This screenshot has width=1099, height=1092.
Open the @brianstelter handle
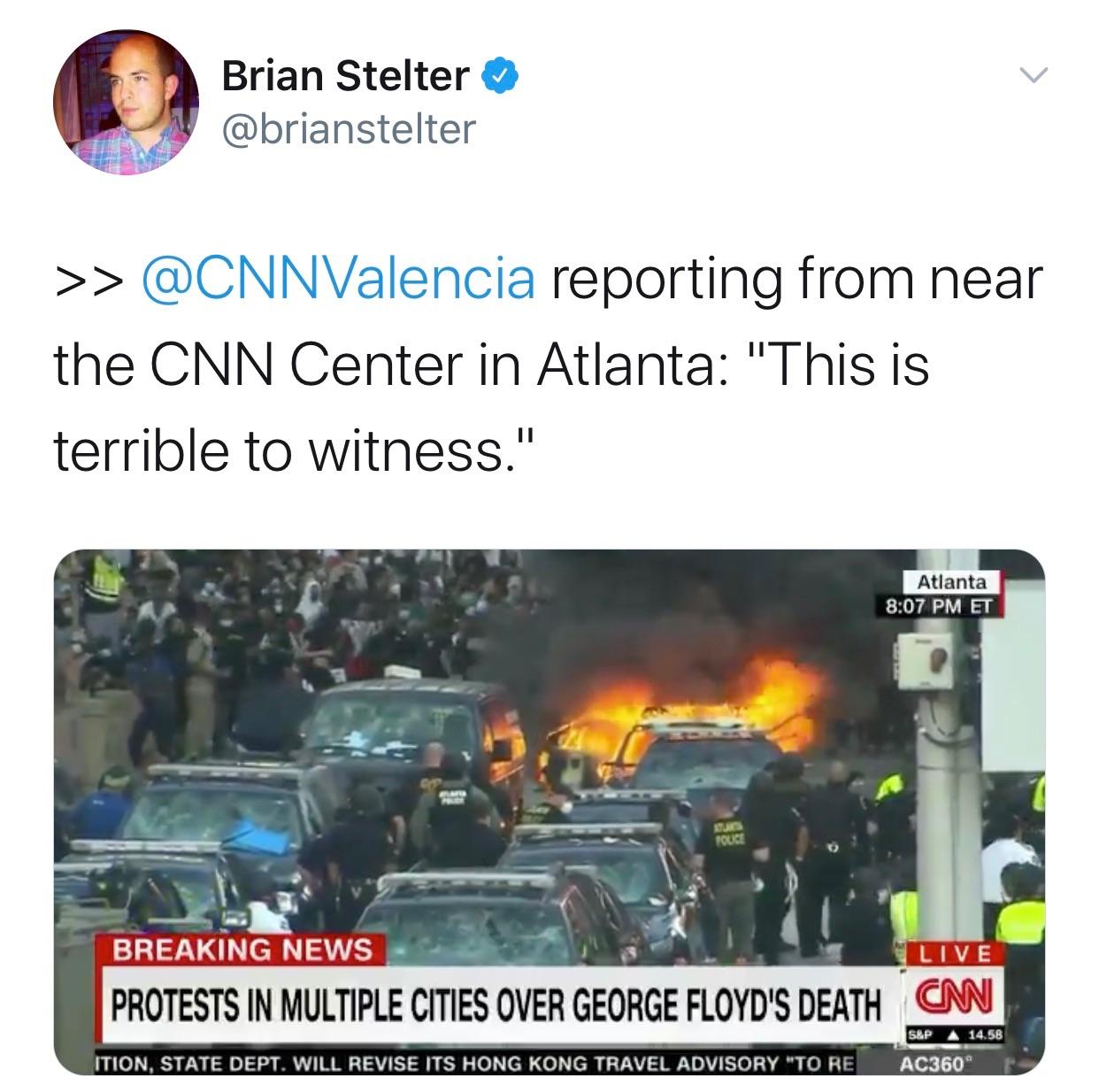pyautogui.click(x=349, y=128)
